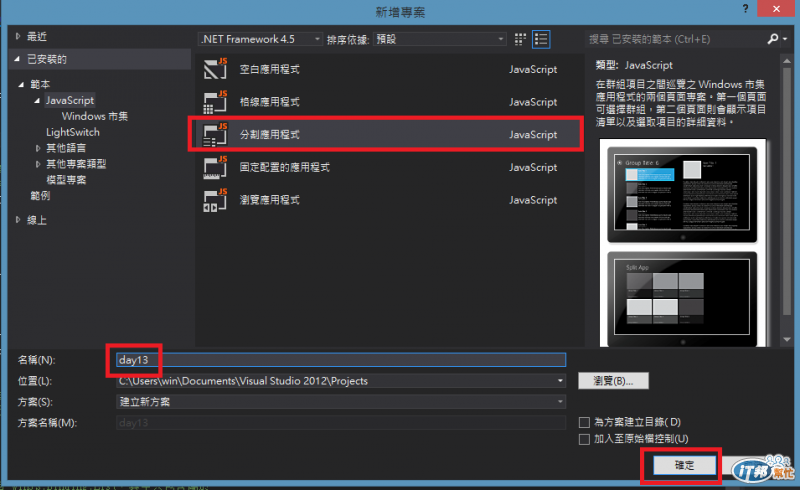This screenshot has height=490, width=800.
Task: Click the Group Title preview thumbnail
Action: 682,194
